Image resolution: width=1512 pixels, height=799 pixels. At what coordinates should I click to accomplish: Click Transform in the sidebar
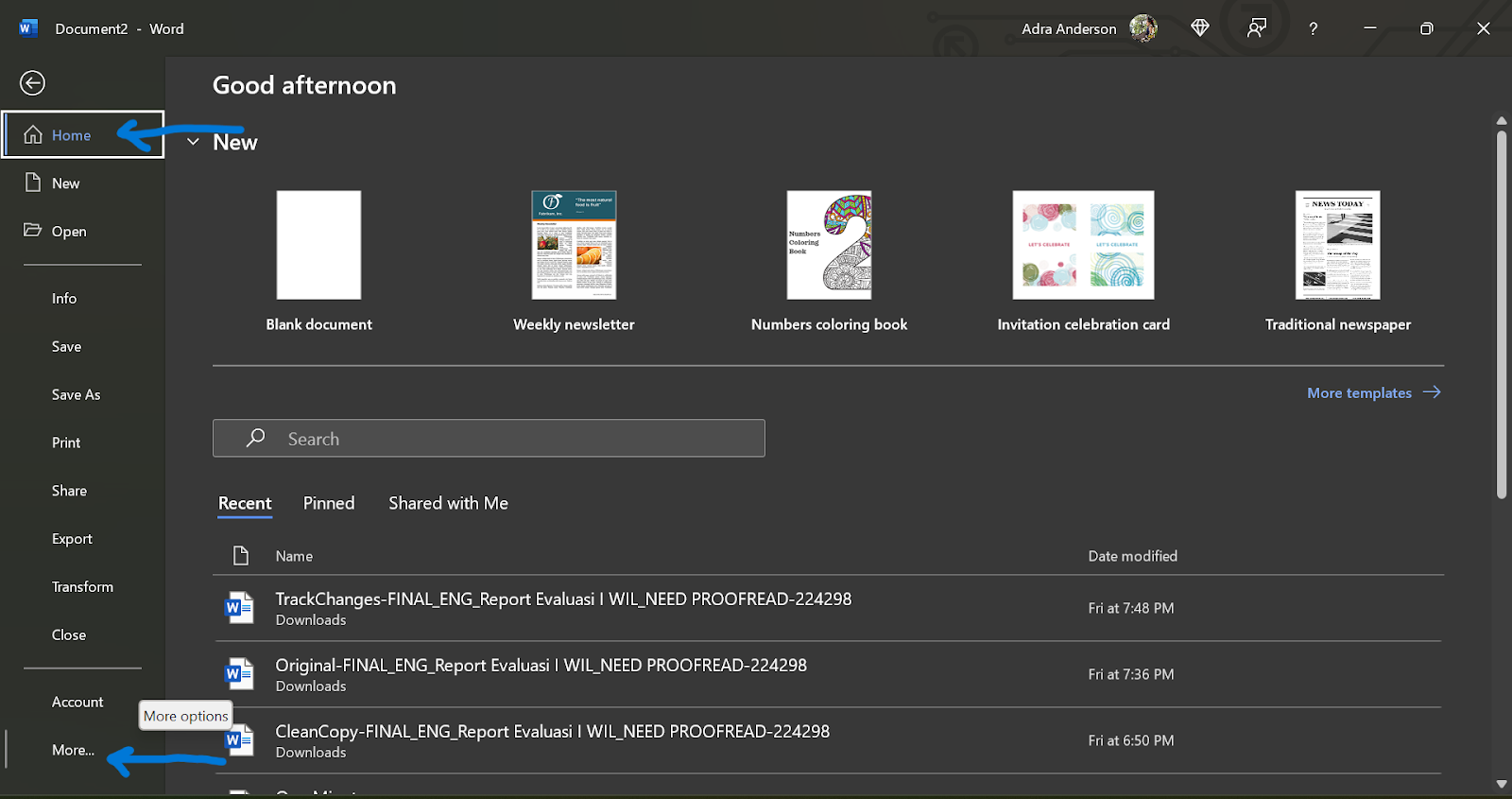point(82,587)
